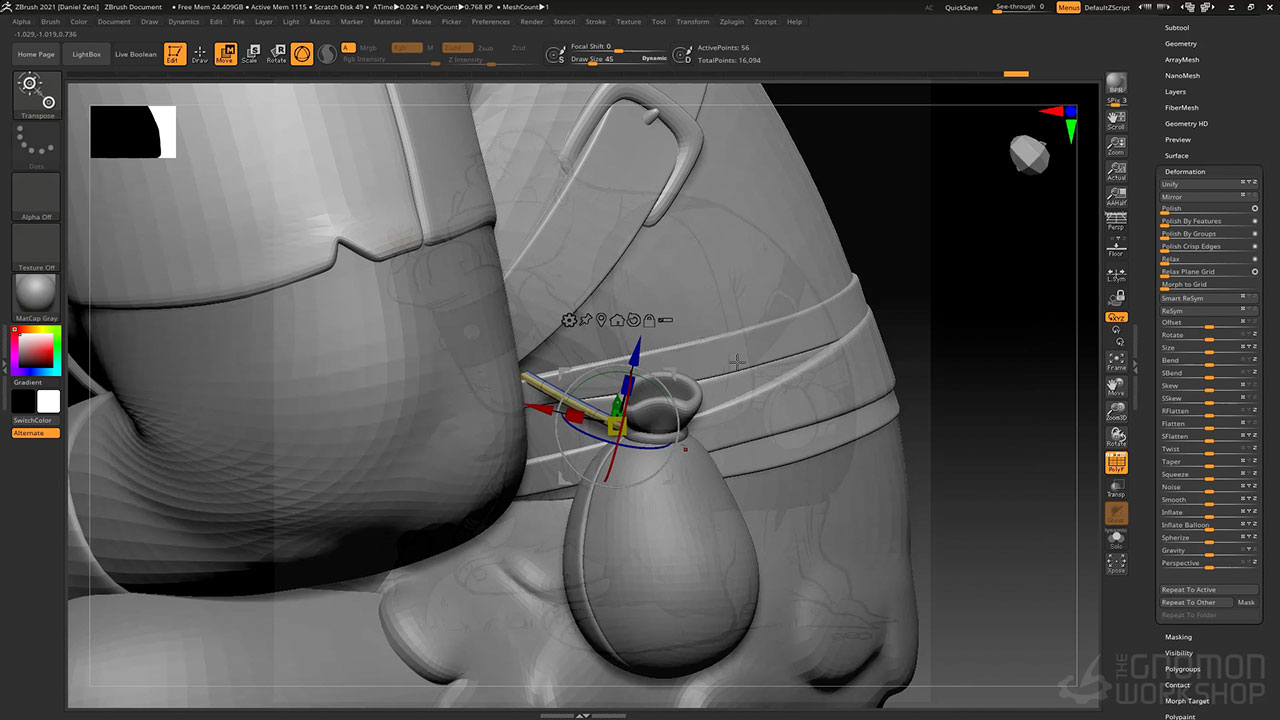Screen dimensions: 1280x720
Task: Open the Zplugin menu
Action: tap(731, 21)
